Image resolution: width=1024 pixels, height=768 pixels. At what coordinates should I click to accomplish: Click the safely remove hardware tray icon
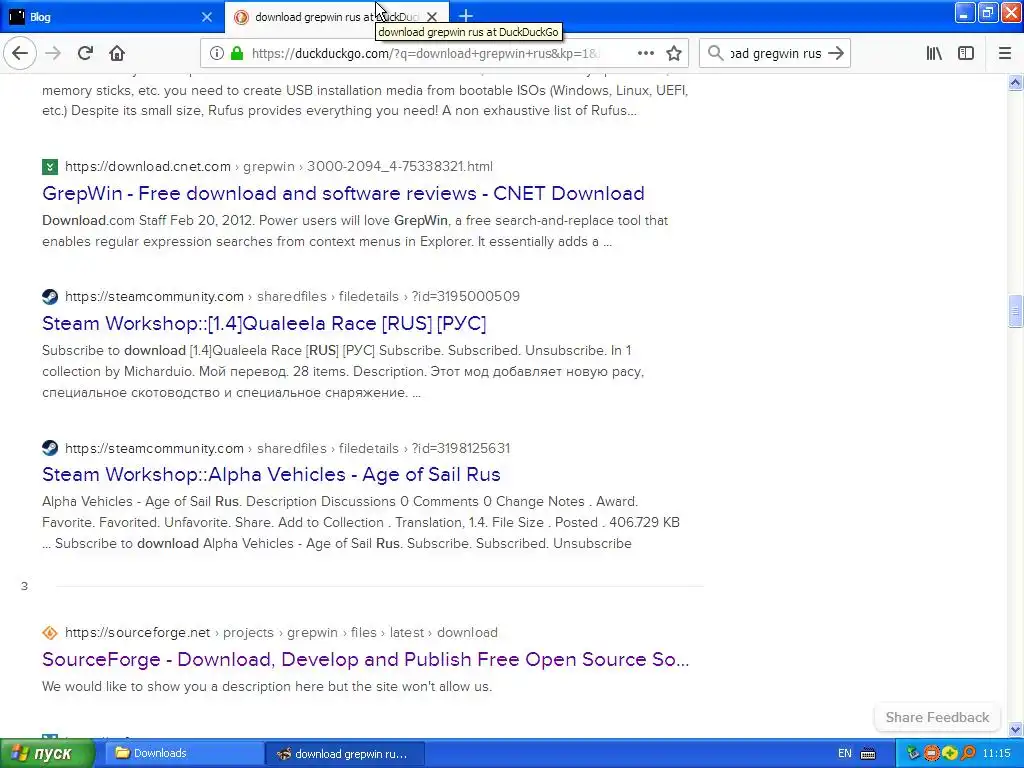(x=913, y=754)
